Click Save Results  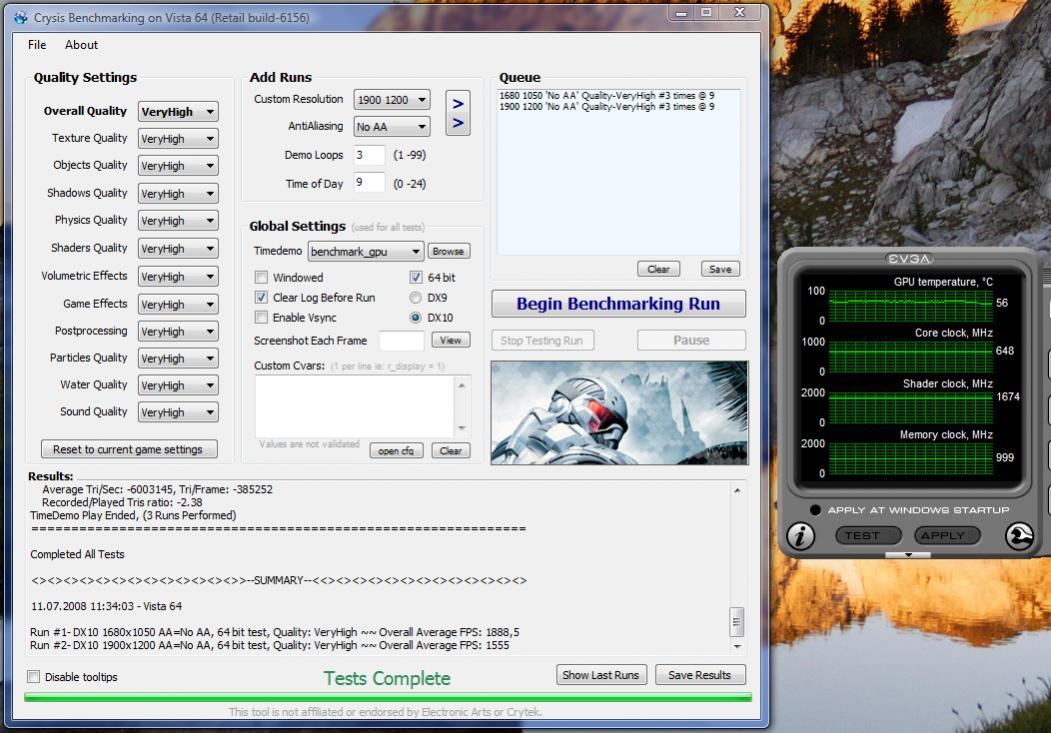700,675
